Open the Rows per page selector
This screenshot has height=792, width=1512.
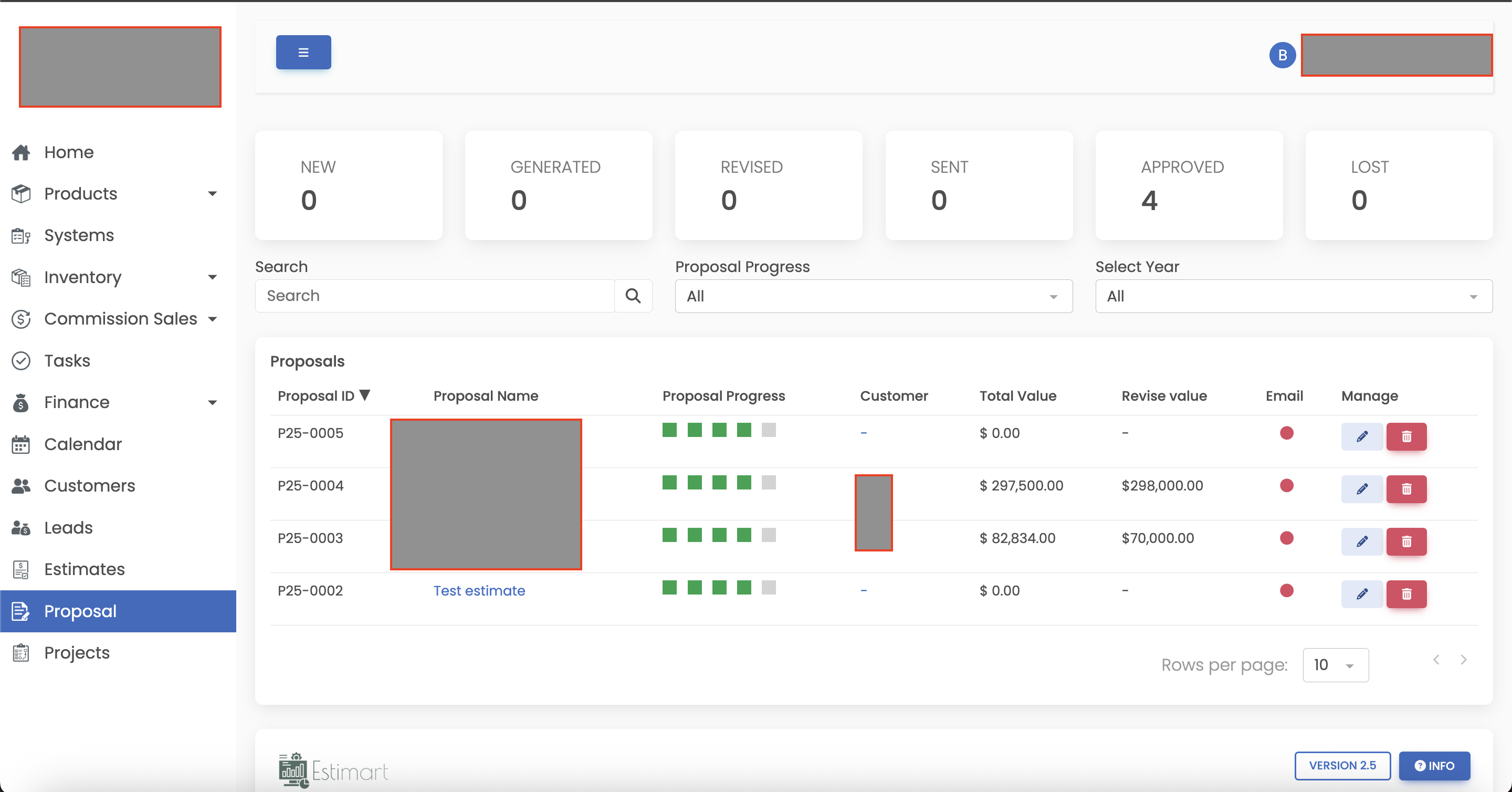click(x=1335, y=664)
